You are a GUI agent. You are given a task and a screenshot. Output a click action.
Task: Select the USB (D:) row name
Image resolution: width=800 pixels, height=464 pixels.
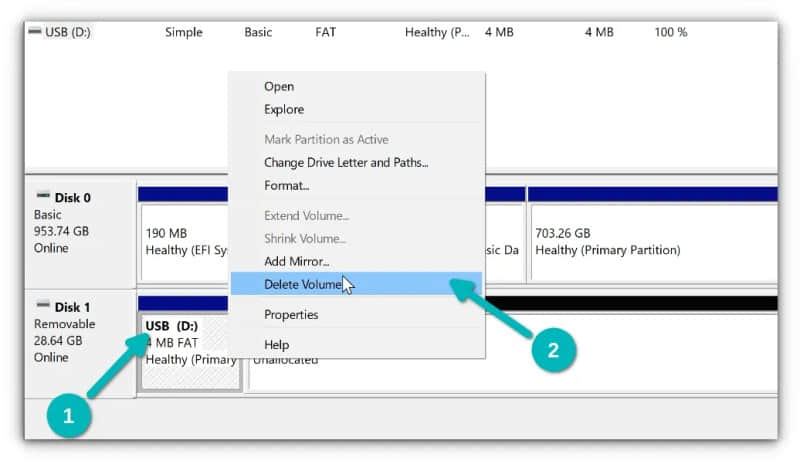pyautogui.click(x=67, y=32)
